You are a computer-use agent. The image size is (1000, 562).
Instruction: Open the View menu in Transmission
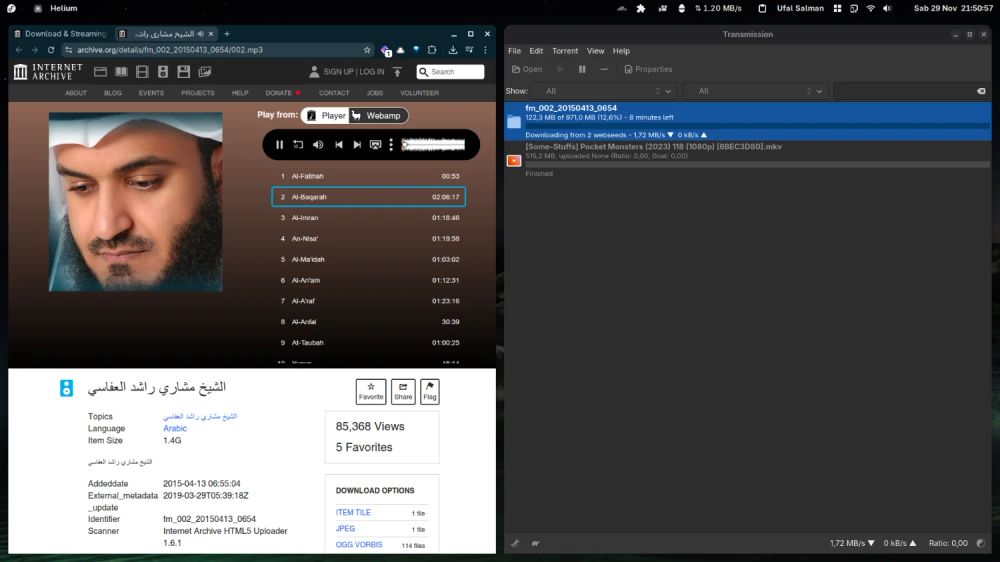[596, 51]
